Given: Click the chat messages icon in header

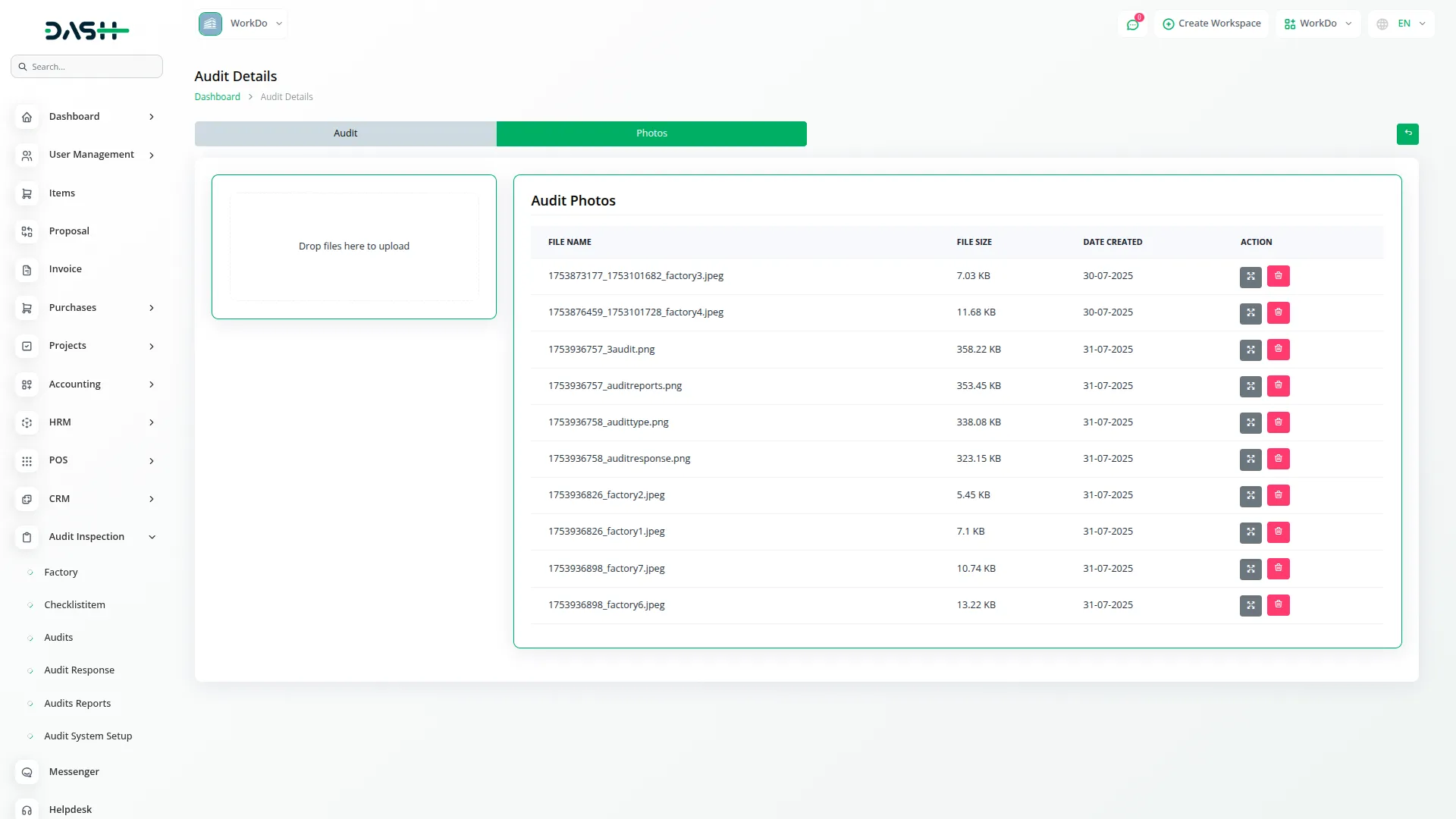Looking at the screenshot, I should (1132, 24).
